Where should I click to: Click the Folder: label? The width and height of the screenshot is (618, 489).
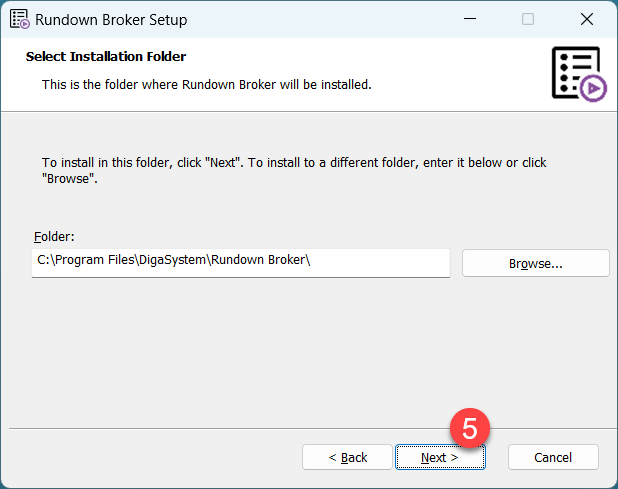pos(54,237)
